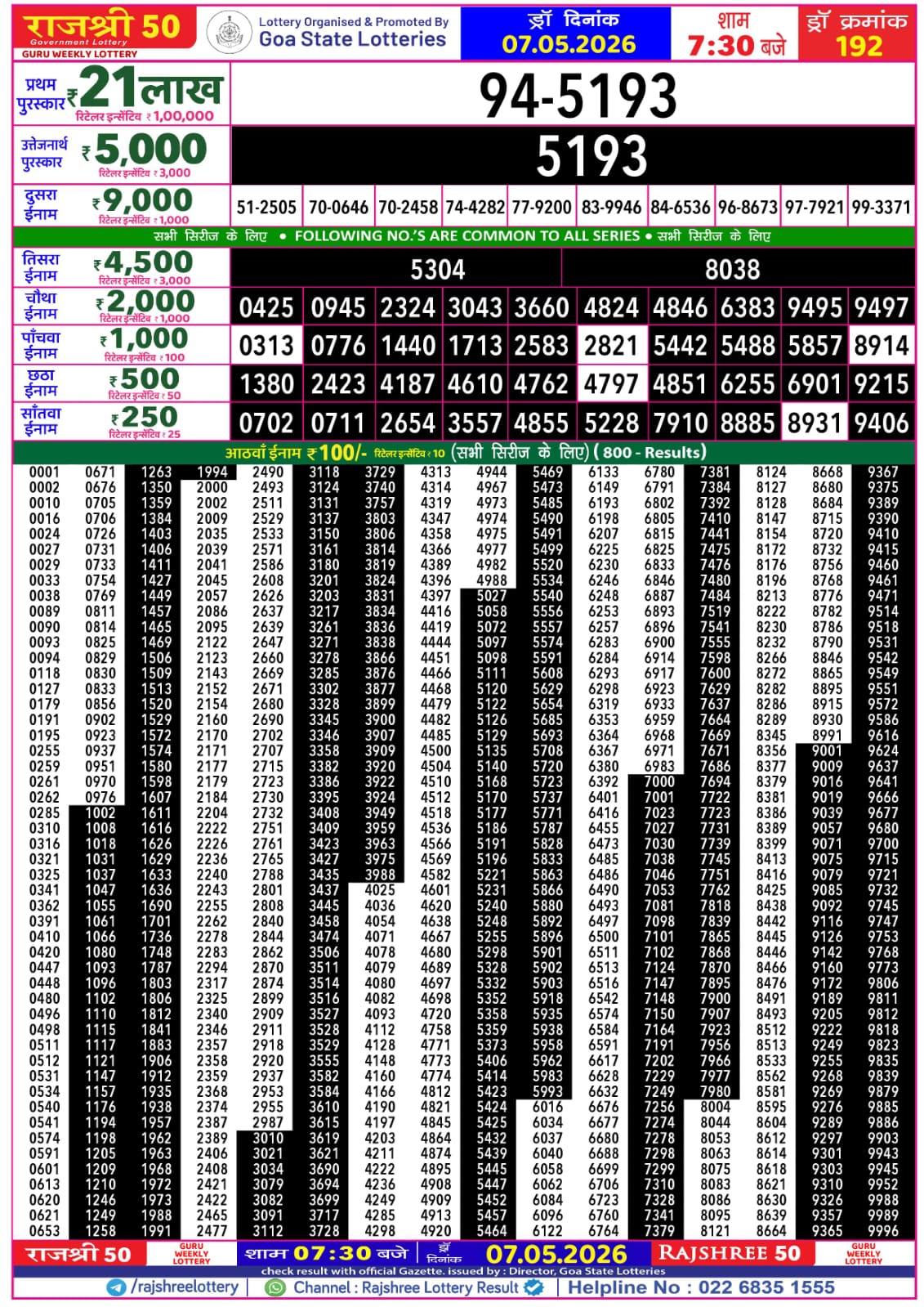
Task: Select second prize number 77-9200
Action: pyautogui.click(x=542, y=208)
